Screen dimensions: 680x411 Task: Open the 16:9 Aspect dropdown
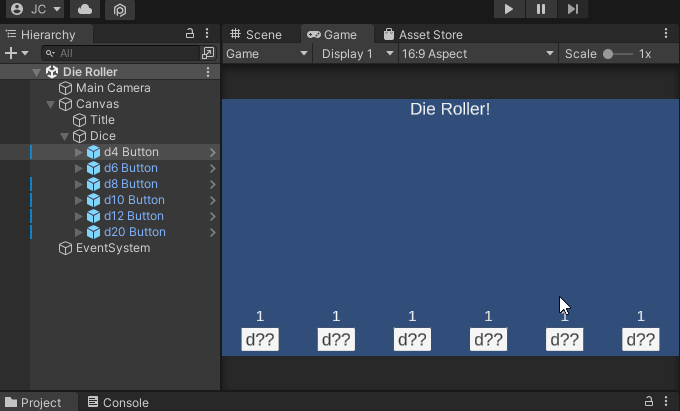478,54
